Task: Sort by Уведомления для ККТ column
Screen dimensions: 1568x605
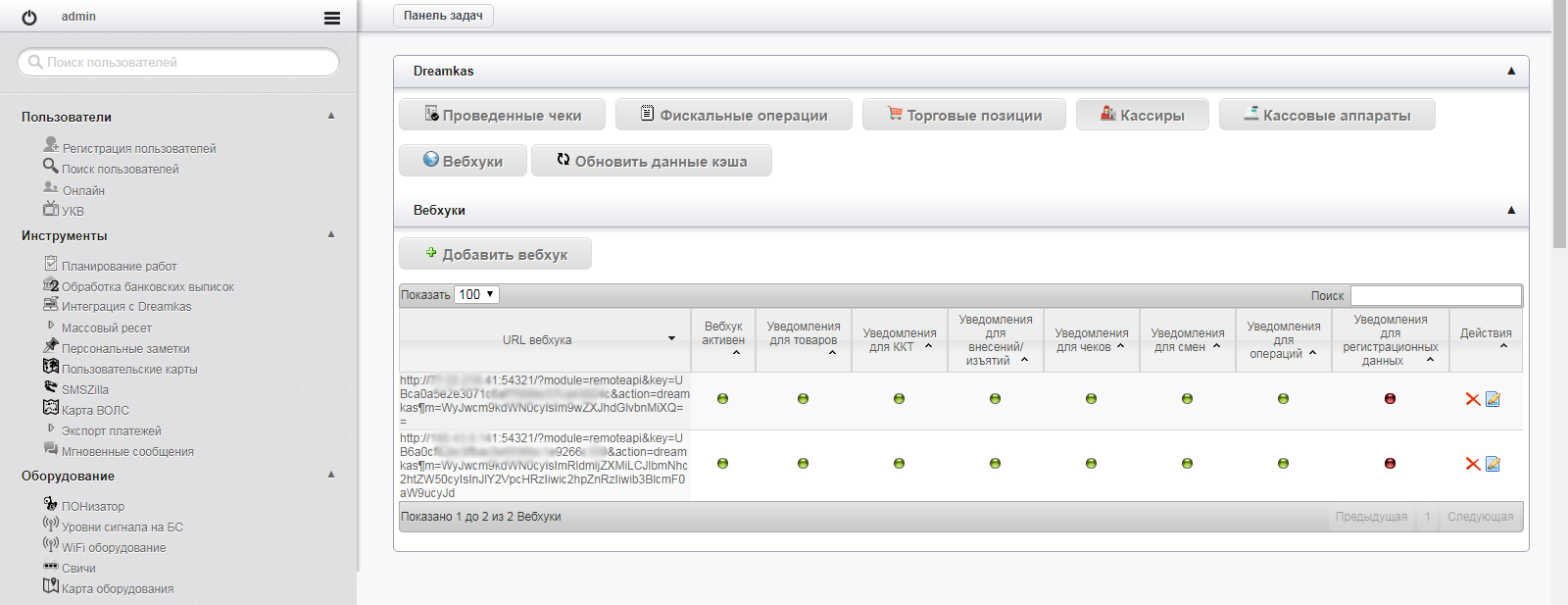Action: pos(900,340)
